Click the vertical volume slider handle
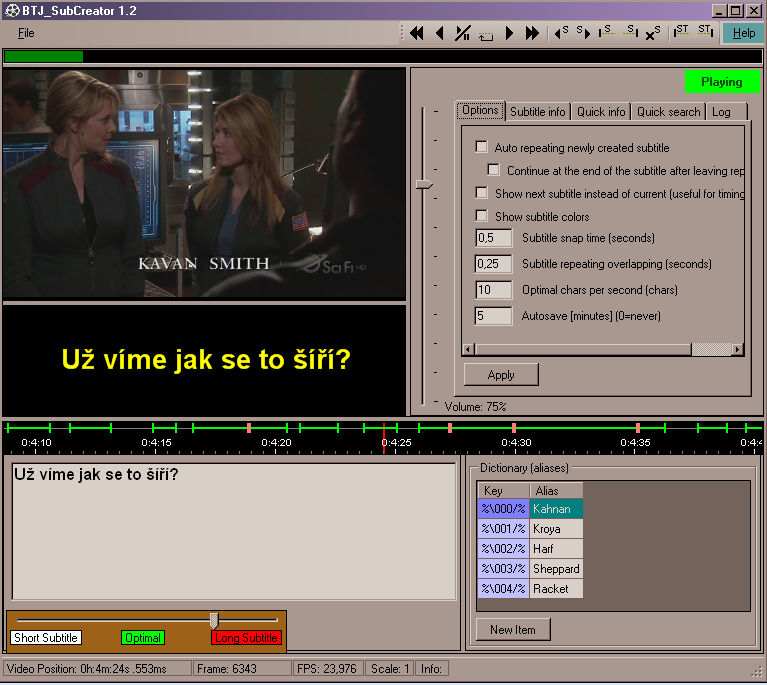 pyautogui.click(x=424, y=184)
